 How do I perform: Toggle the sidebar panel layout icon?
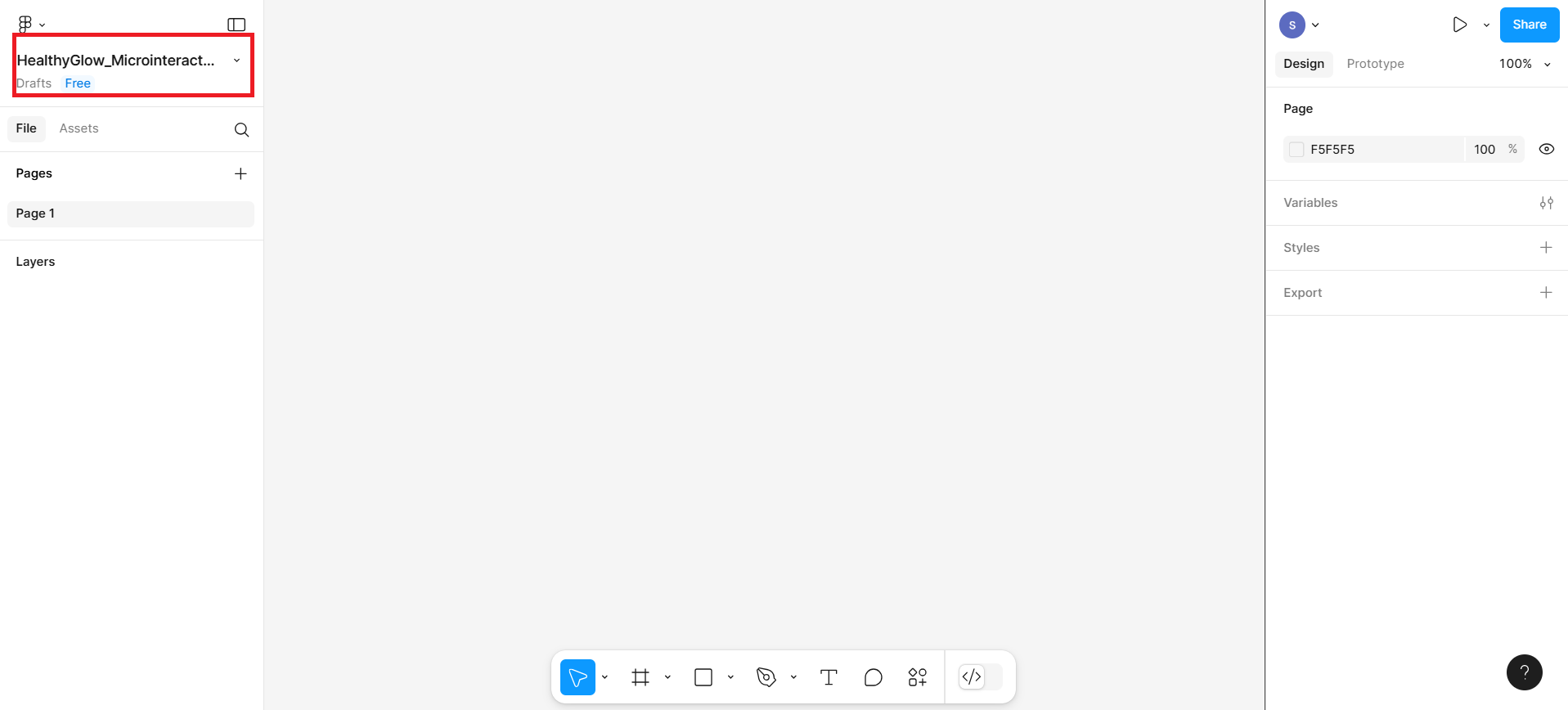236,25
